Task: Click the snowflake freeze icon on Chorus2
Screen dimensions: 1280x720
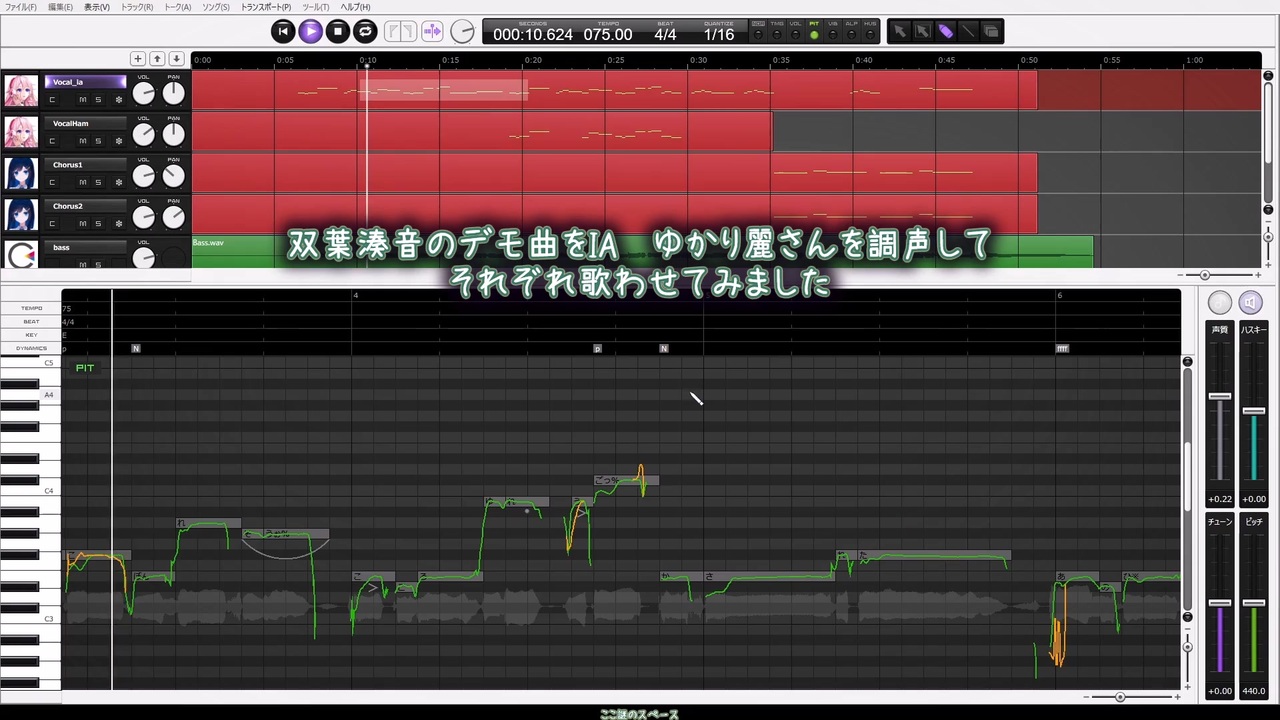Action: pos(118,223)
